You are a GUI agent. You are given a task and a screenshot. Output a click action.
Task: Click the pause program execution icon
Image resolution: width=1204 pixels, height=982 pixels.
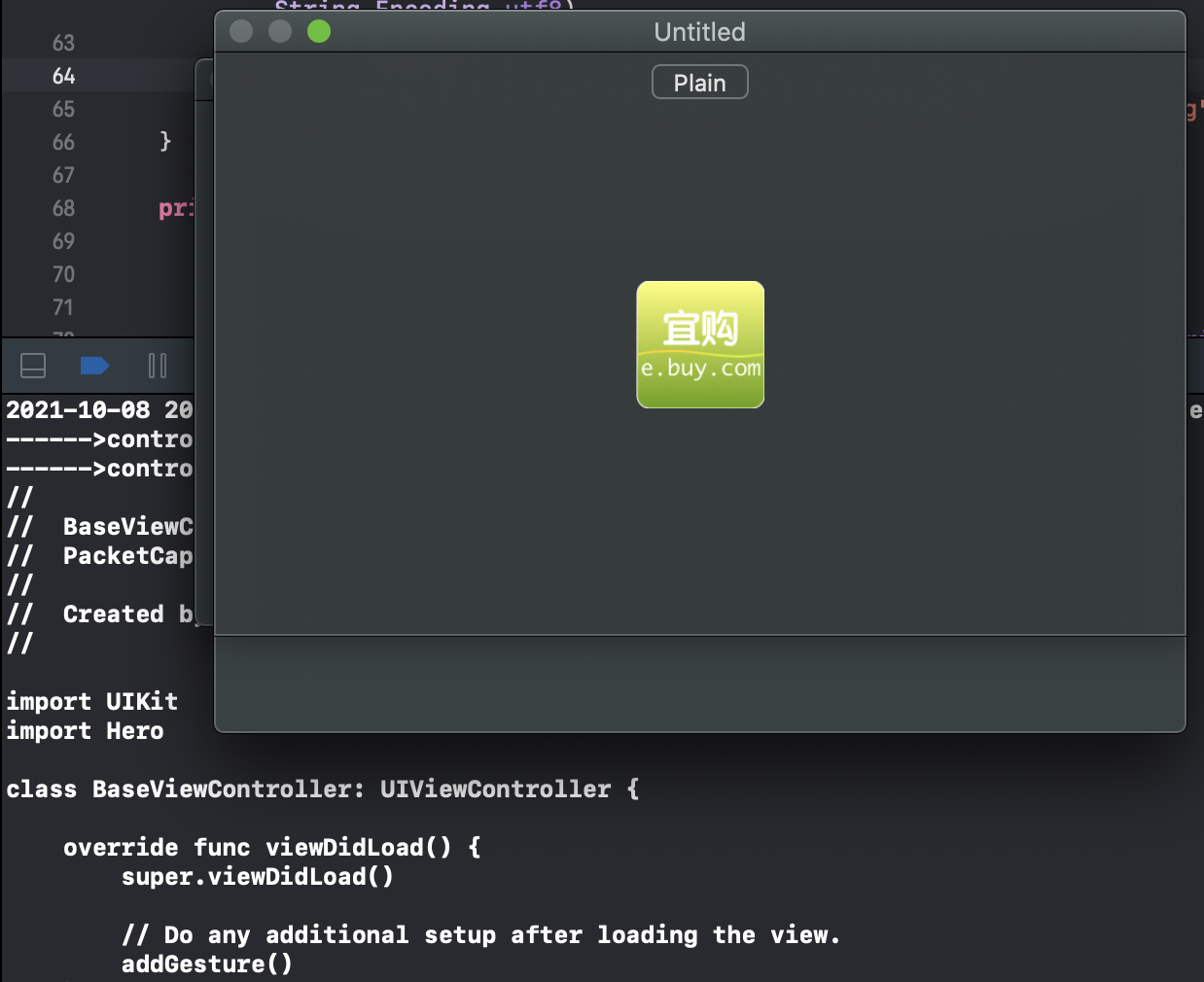(x=158, y=366)
